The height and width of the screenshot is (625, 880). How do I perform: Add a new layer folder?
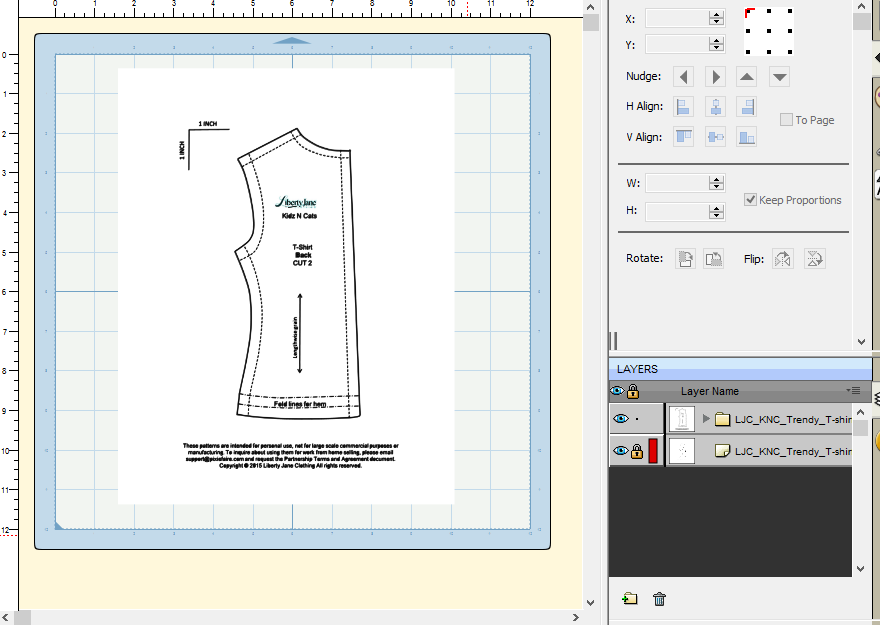point(629,599)
